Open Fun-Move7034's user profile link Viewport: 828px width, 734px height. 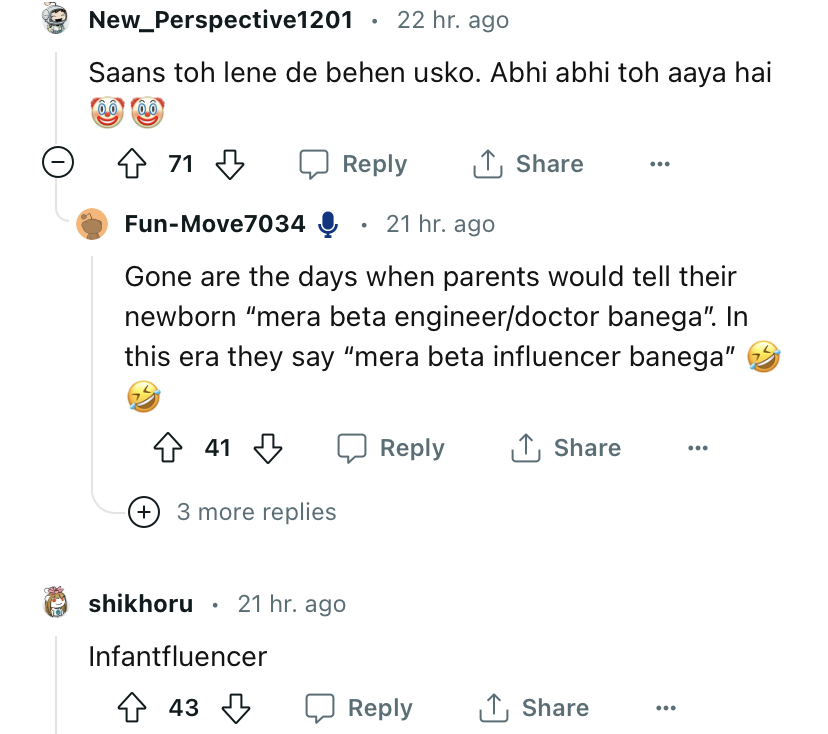pyautogui.click(x=214, y=224)
